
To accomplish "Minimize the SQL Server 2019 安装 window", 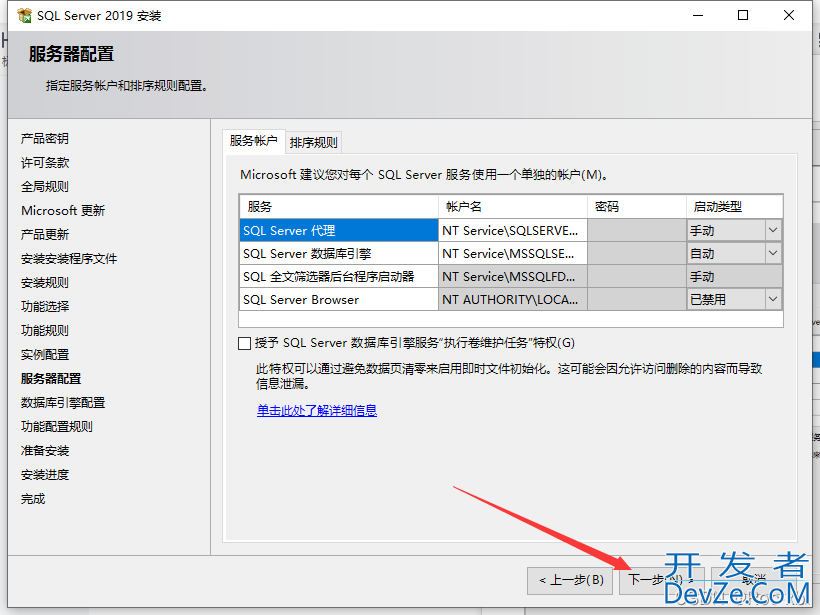I will [698, 15].
